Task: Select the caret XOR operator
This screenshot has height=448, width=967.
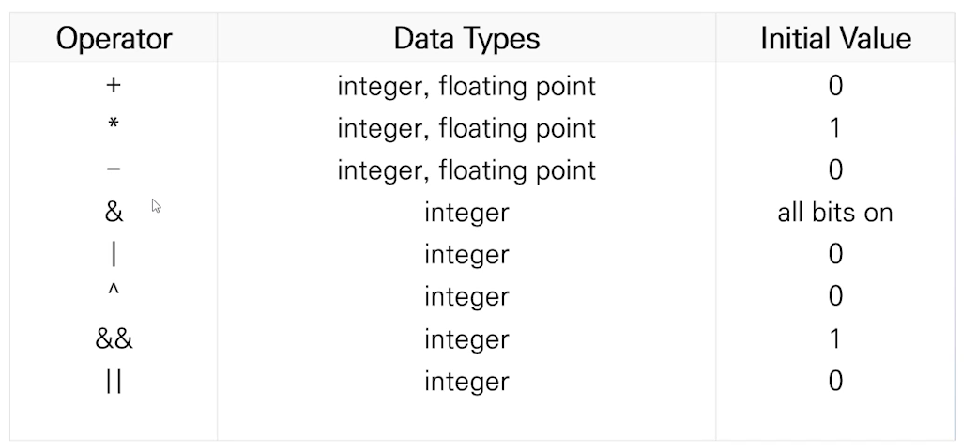Action: (x=113, y=294)
